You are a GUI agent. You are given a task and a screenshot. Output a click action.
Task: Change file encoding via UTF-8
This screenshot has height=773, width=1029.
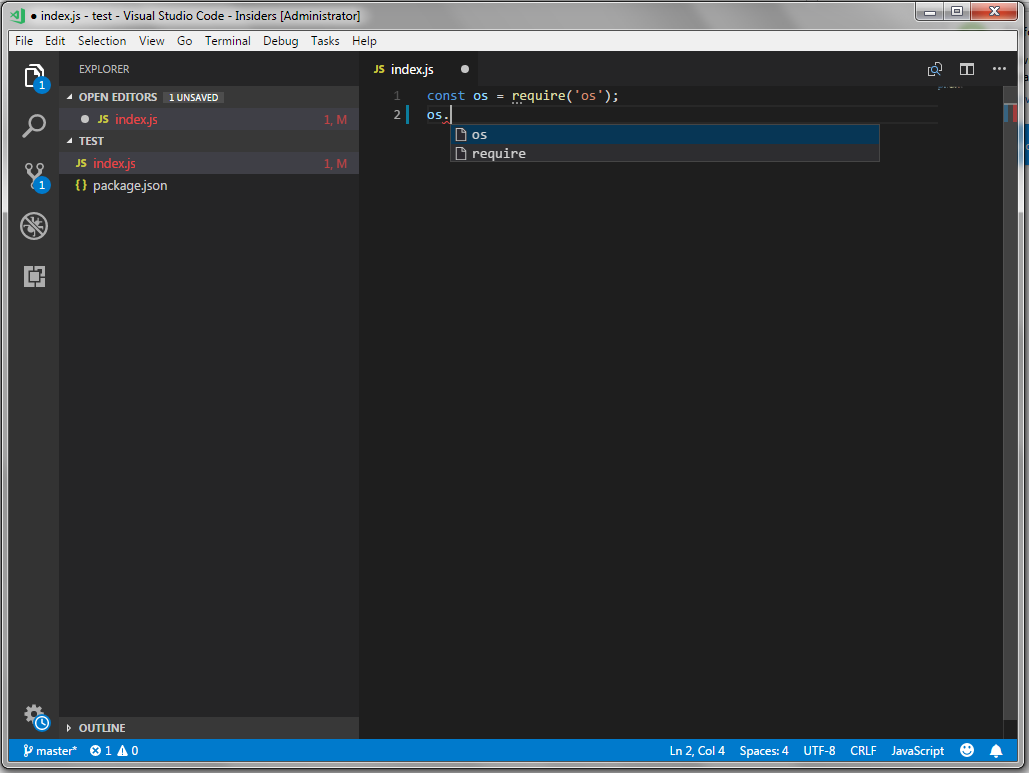click(819, 751)
